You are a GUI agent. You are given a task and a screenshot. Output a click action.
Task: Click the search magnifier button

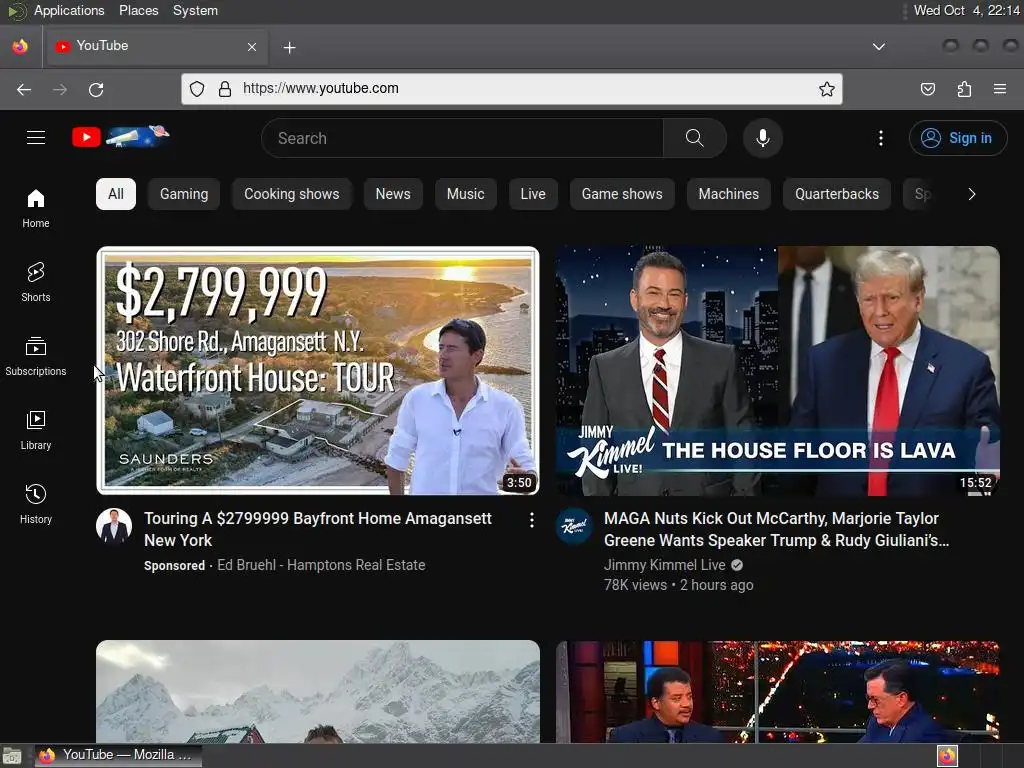tap(695, 138)
